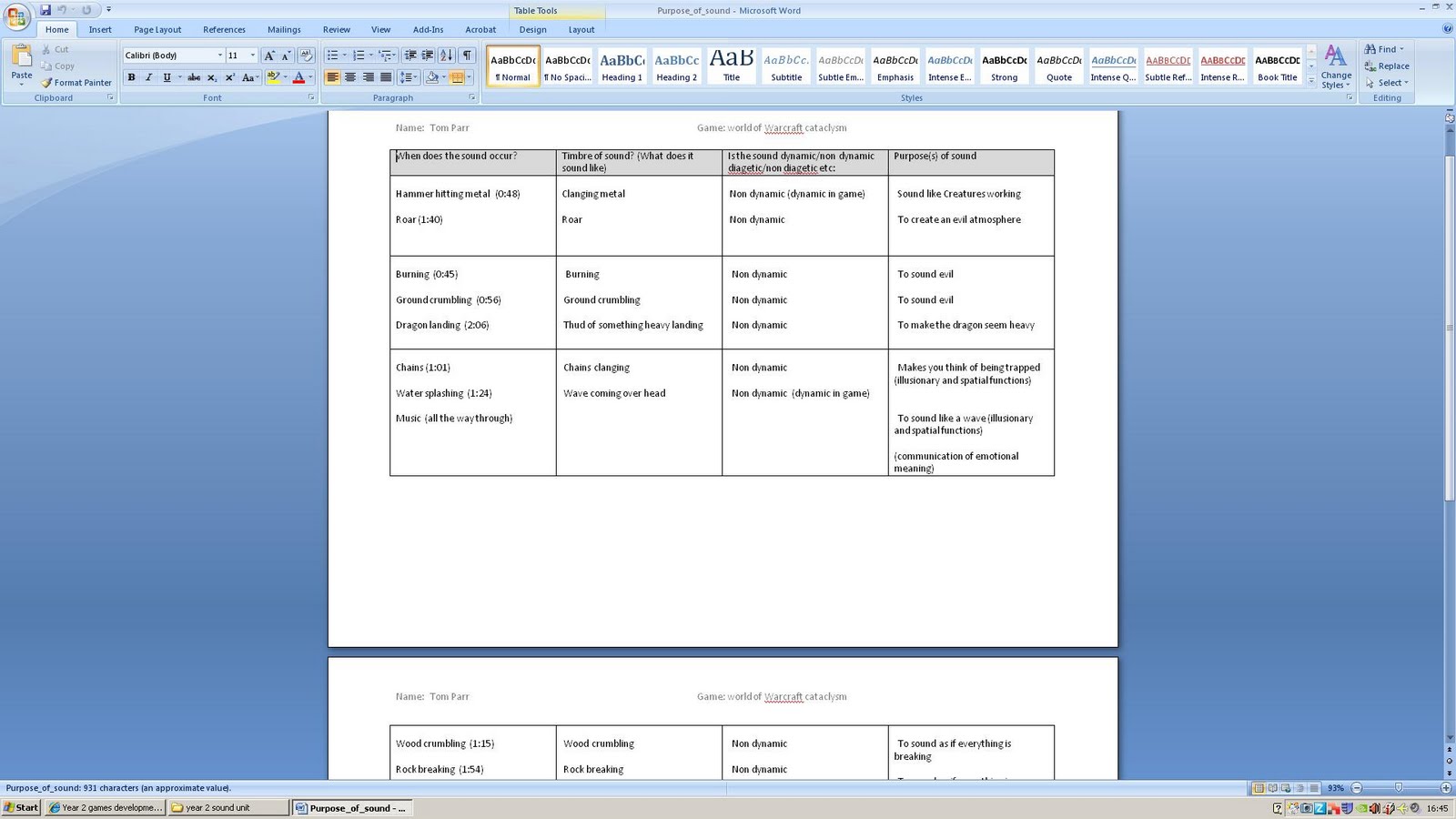The image size is (1456, 819).
Task: Toggle underline formatting
Action: (166, 77)
